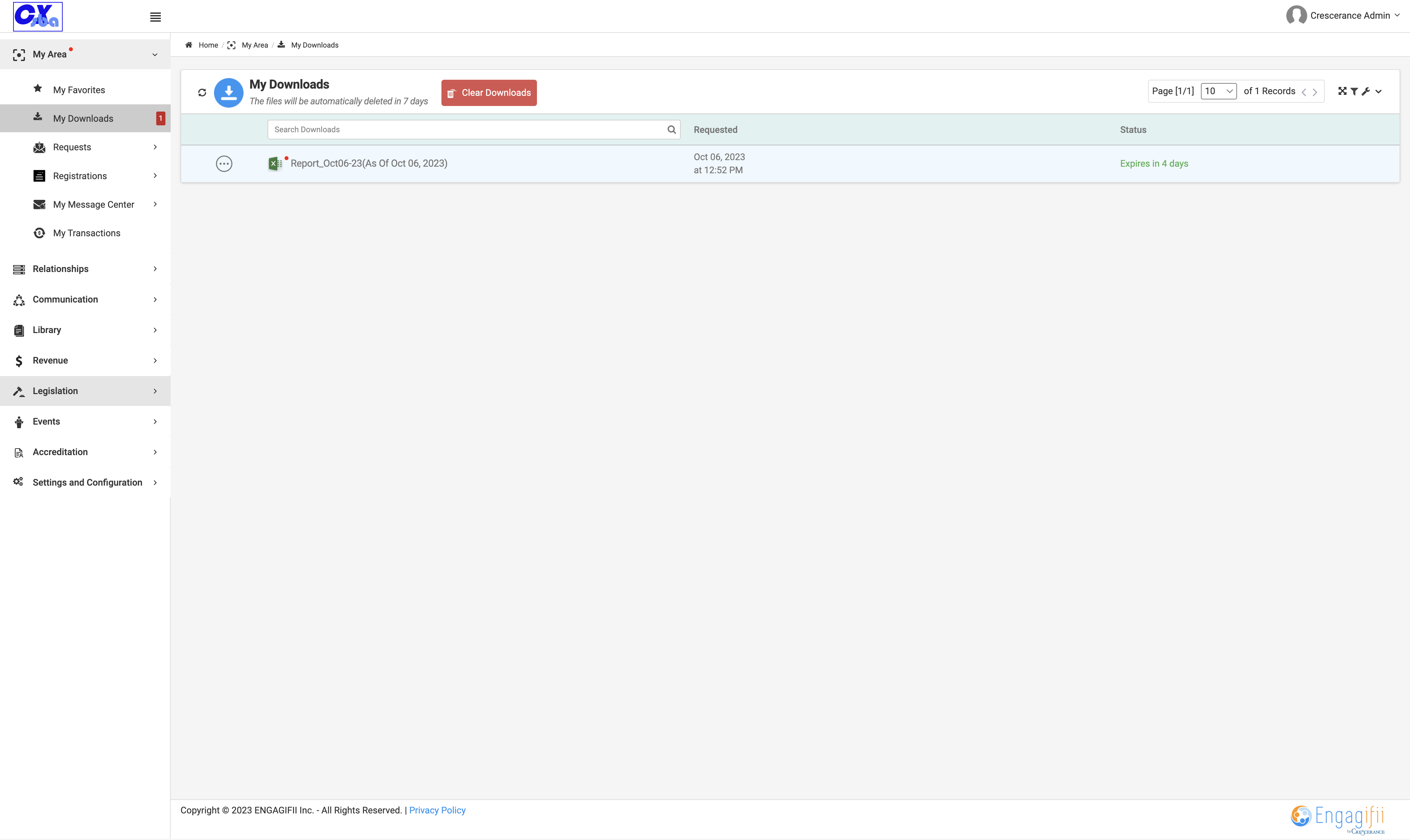
Task: Expand Communication menu
Action: pyautogui.click(x=85, y=300)
